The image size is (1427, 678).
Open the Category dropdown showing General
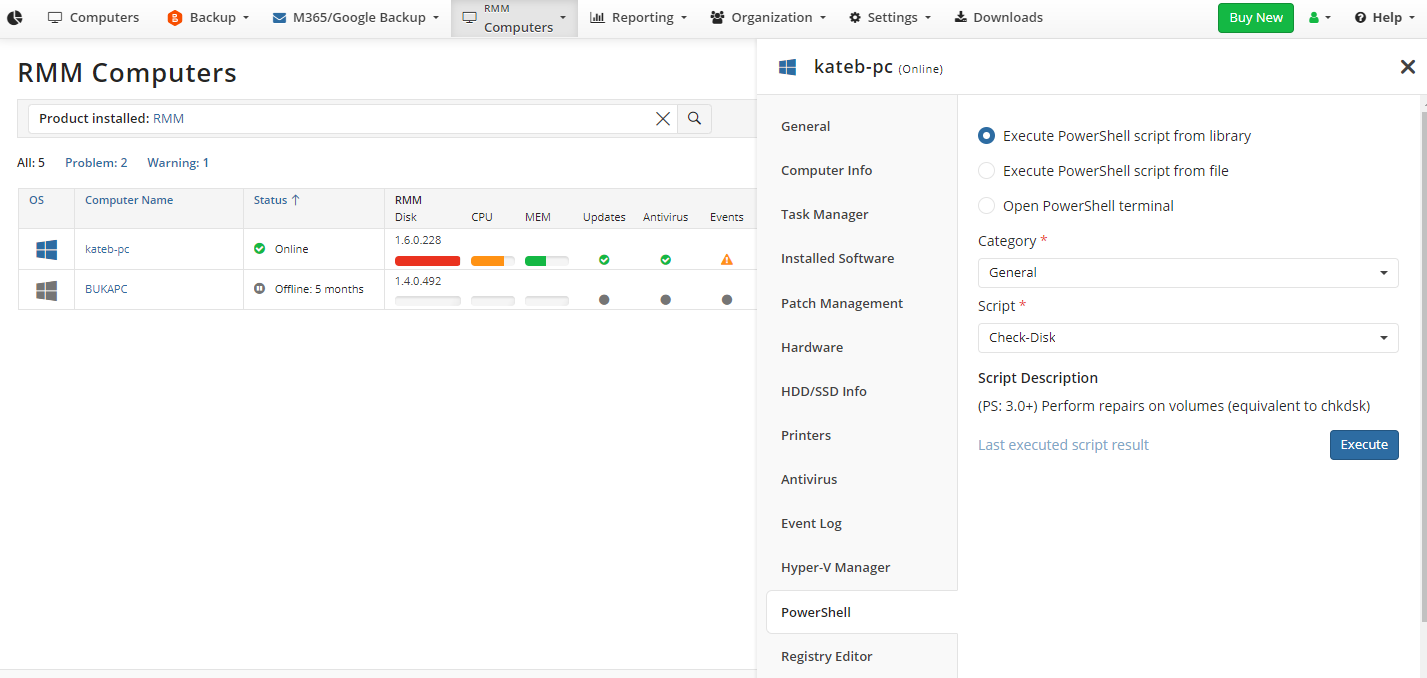[x=1187, y=272]
